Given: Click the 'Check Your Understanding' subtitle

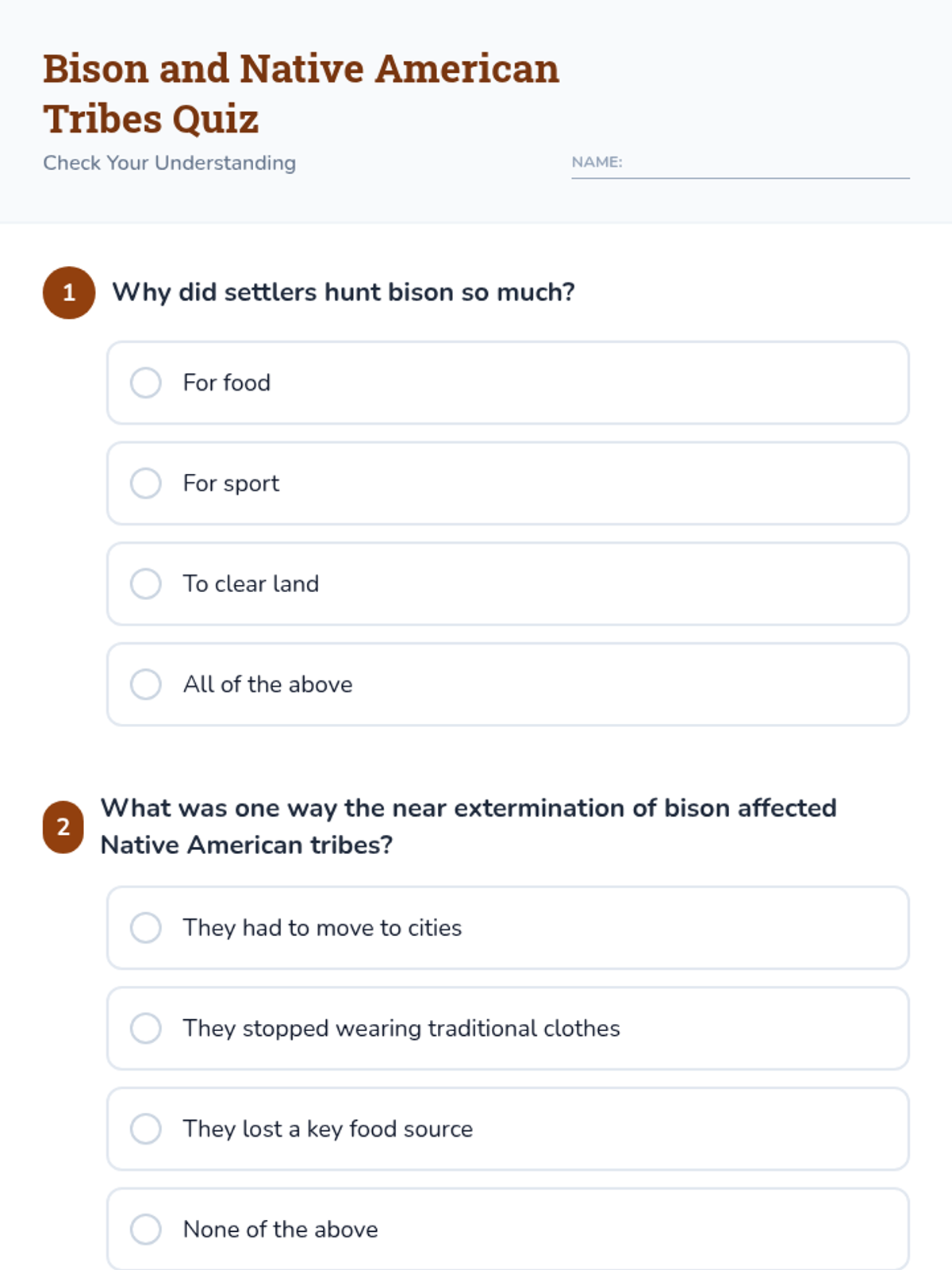Looking at the screenshot, I should [x=169, y=163].
